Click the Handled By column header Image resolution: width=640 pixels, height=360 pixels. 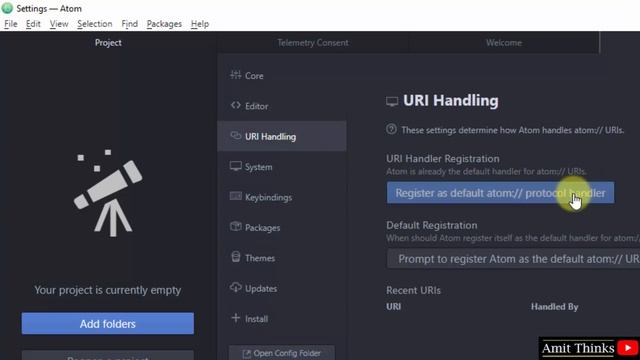[554, 307]
